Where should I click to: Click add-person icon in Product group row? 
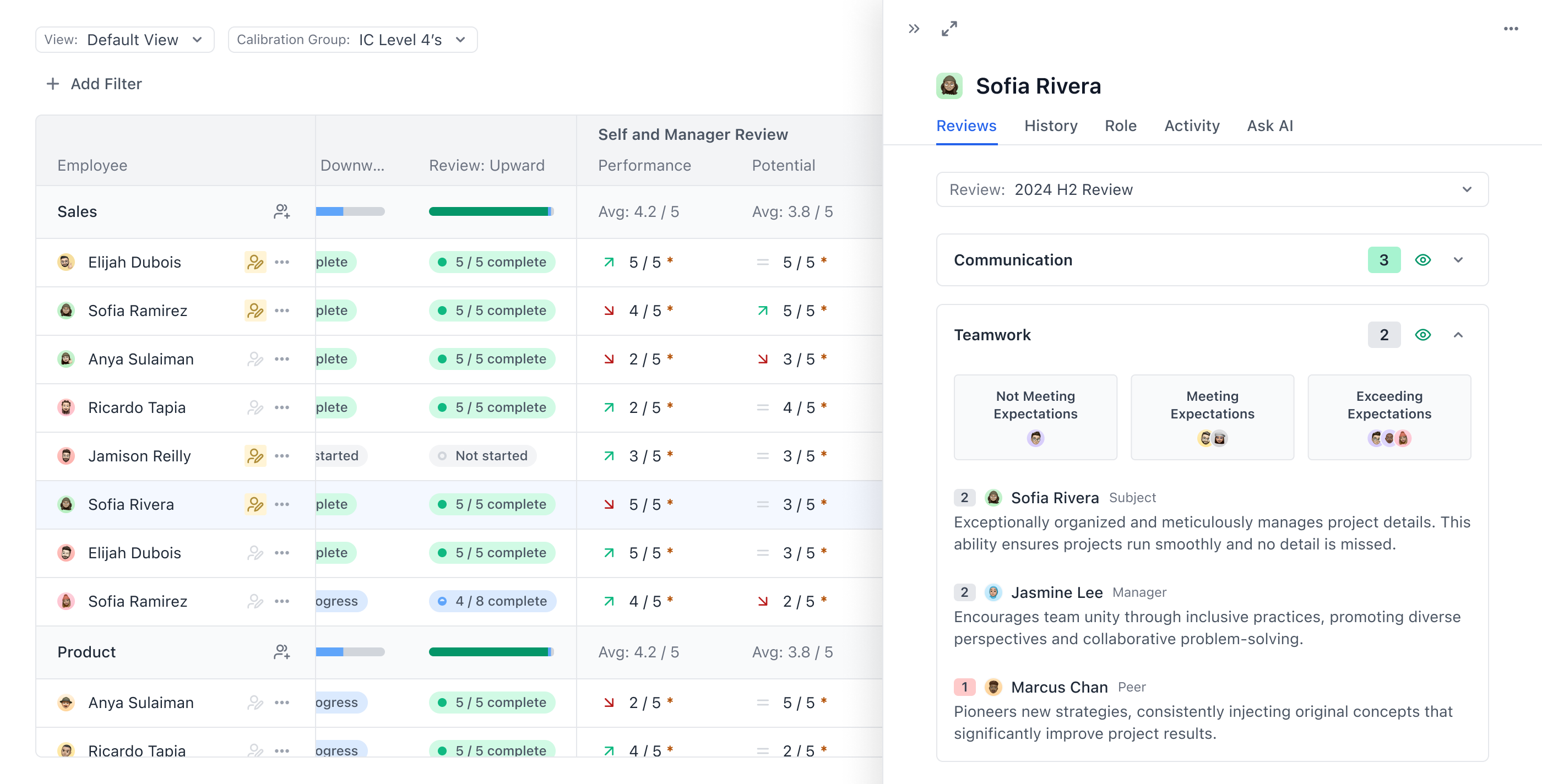pyautogui.click(x=281, y=652)
